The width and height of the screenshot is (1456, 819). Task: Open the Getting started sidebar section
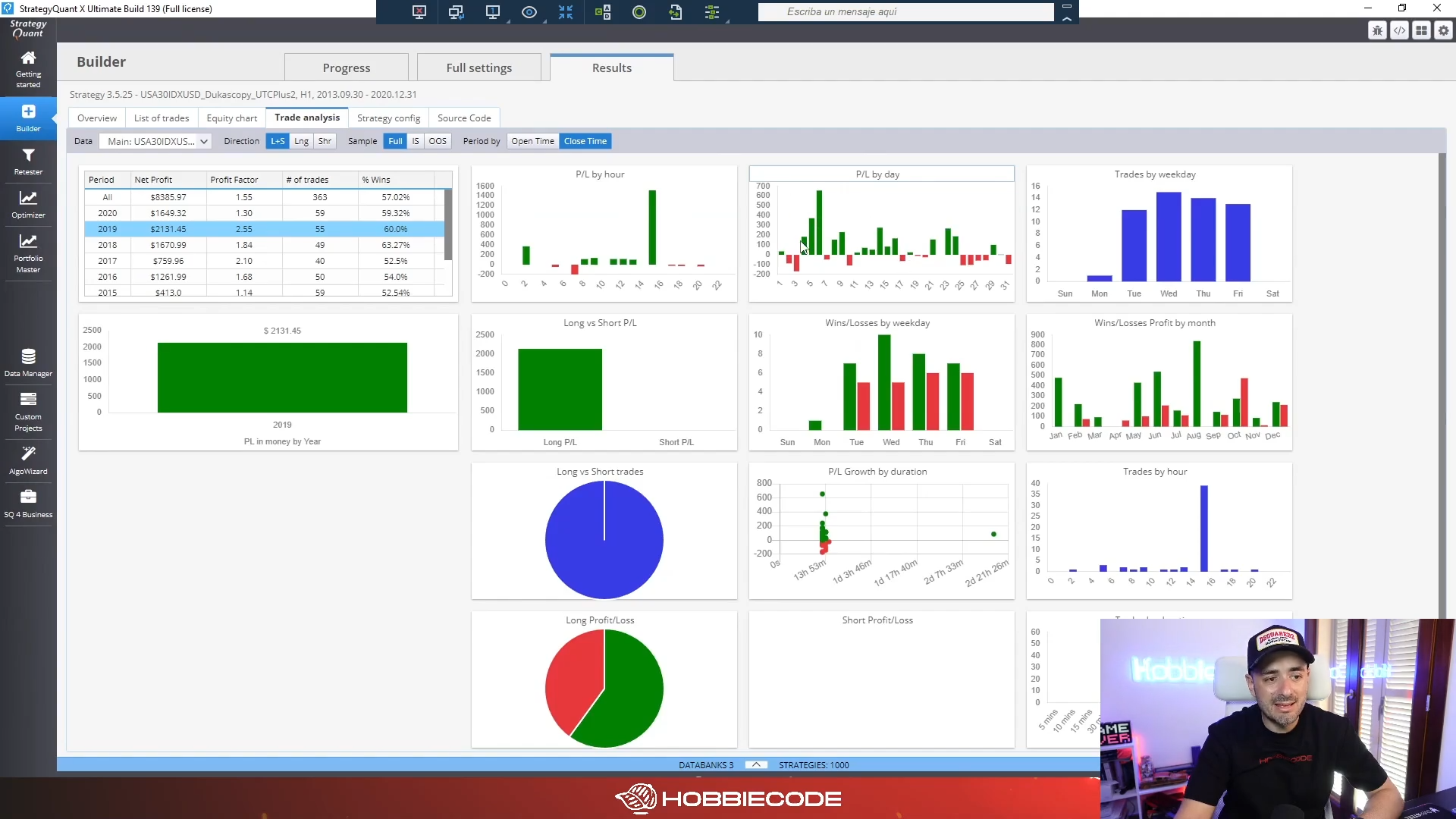(28, 69)
